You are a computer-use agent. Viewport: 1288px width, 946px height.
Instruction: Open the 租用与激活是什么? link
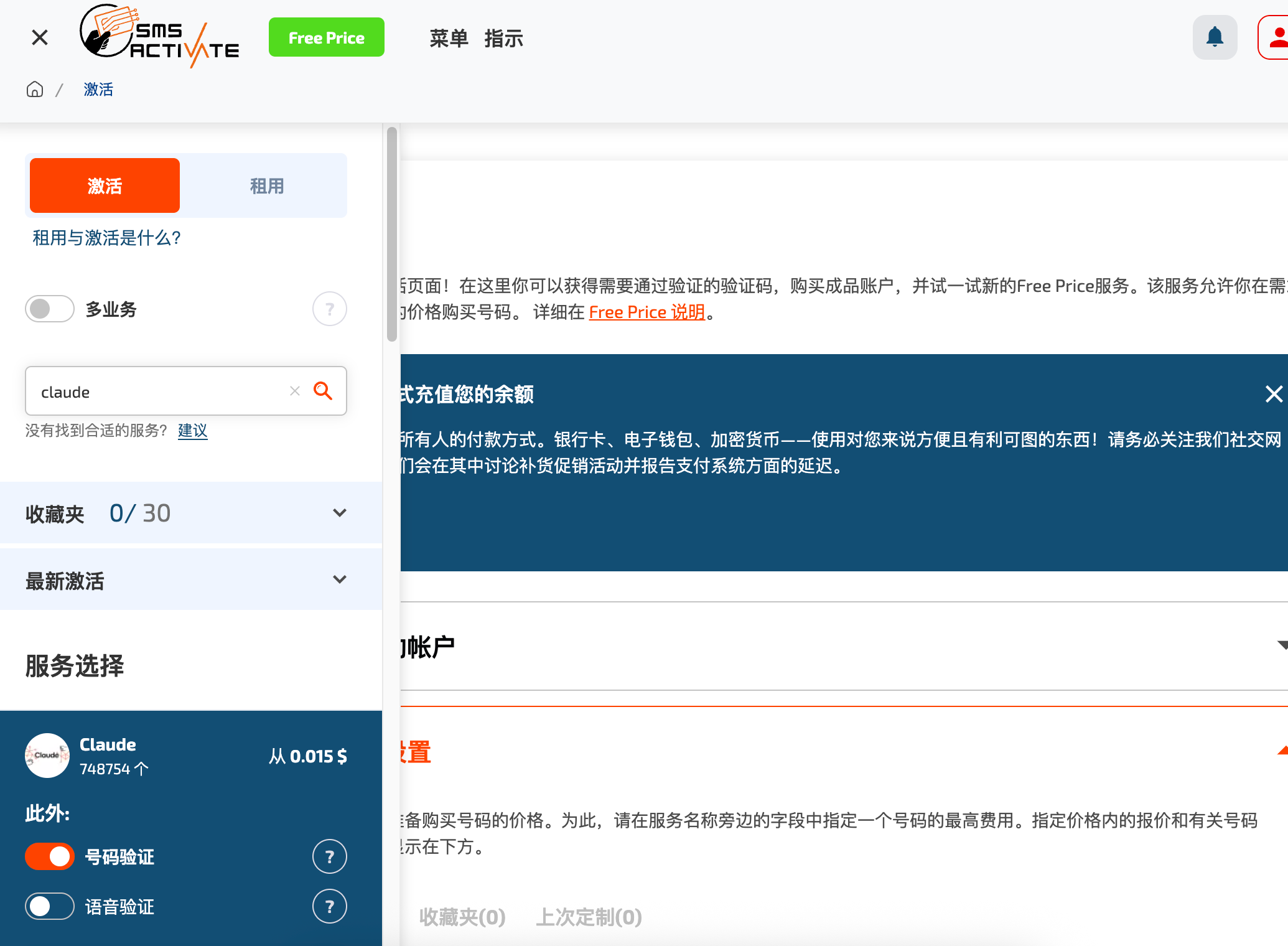[106, 238]
